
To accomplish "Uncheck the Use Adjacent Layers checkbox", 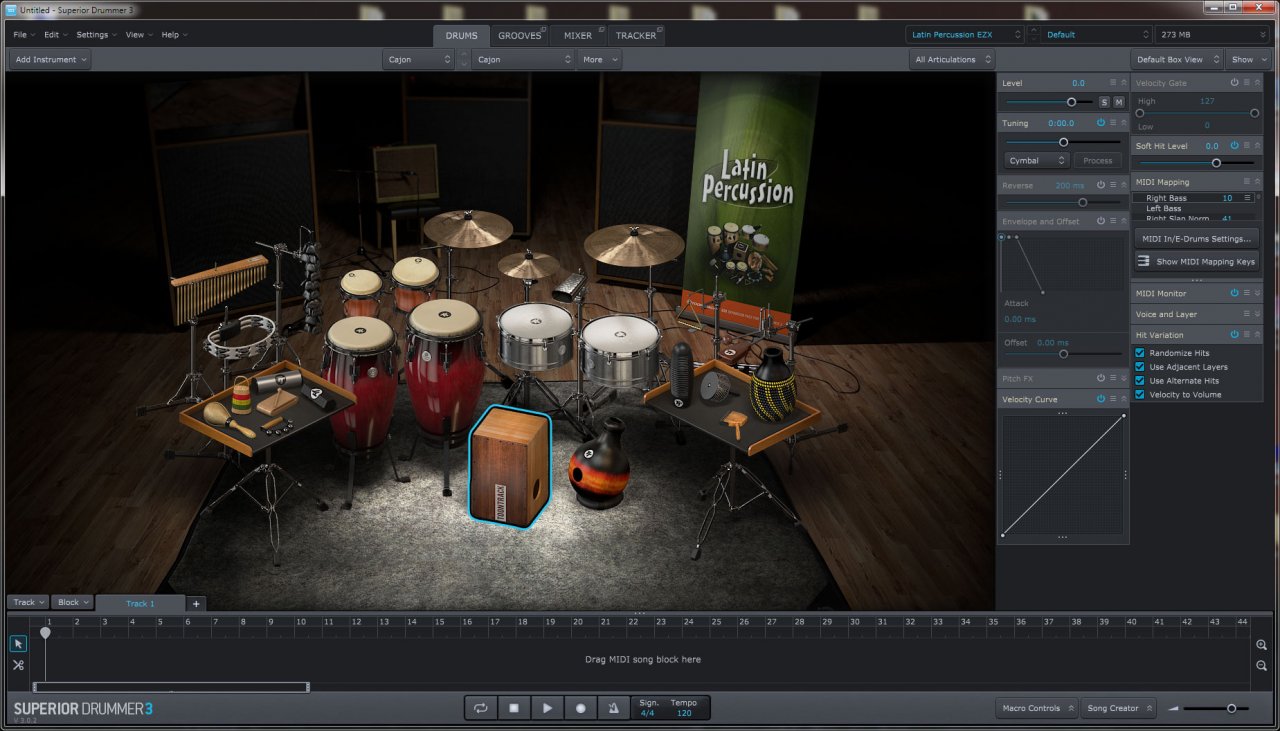I will [1140, 367].
